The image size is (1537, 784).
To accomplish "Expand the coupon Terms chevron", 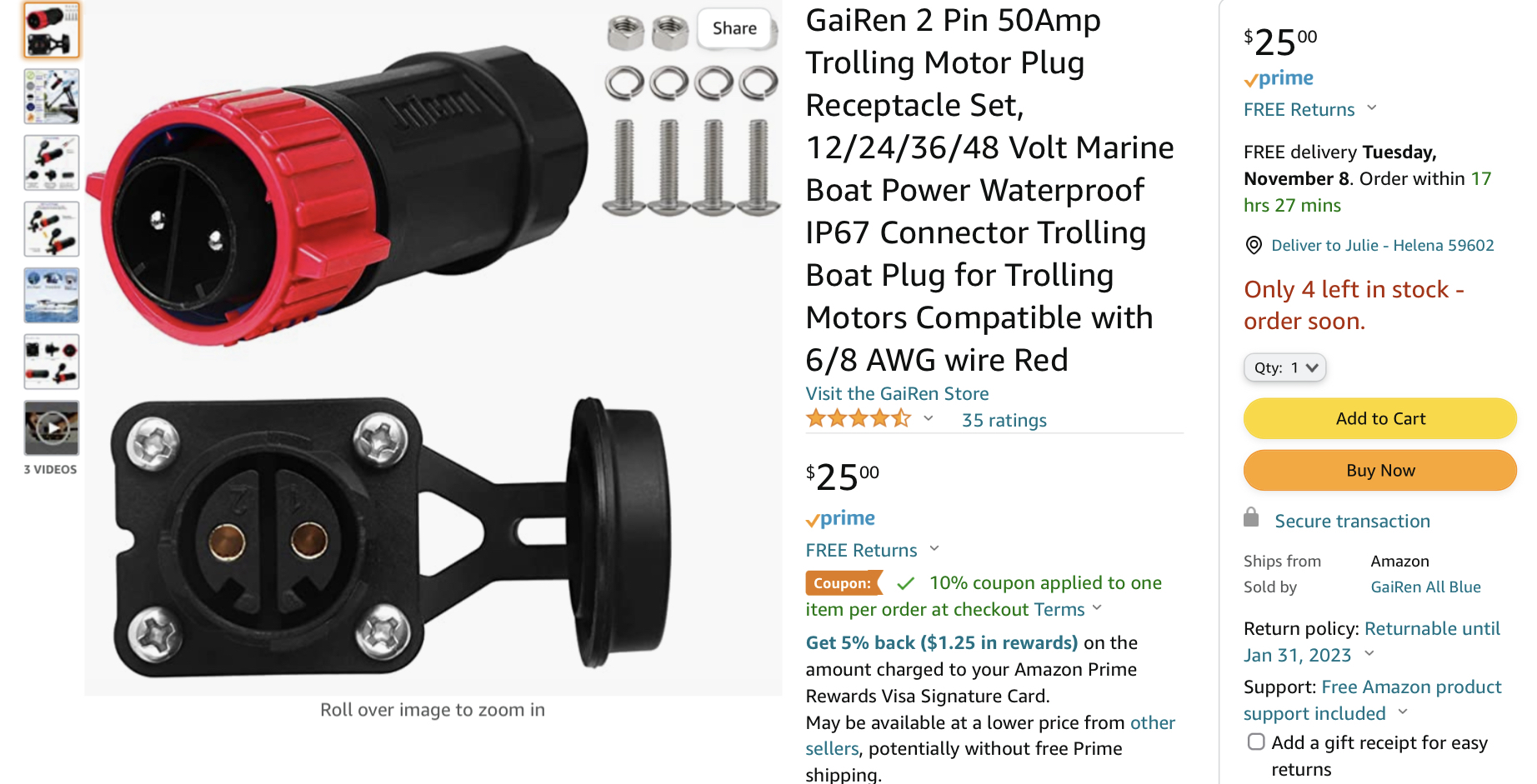I will click(x=1097, y=607).
